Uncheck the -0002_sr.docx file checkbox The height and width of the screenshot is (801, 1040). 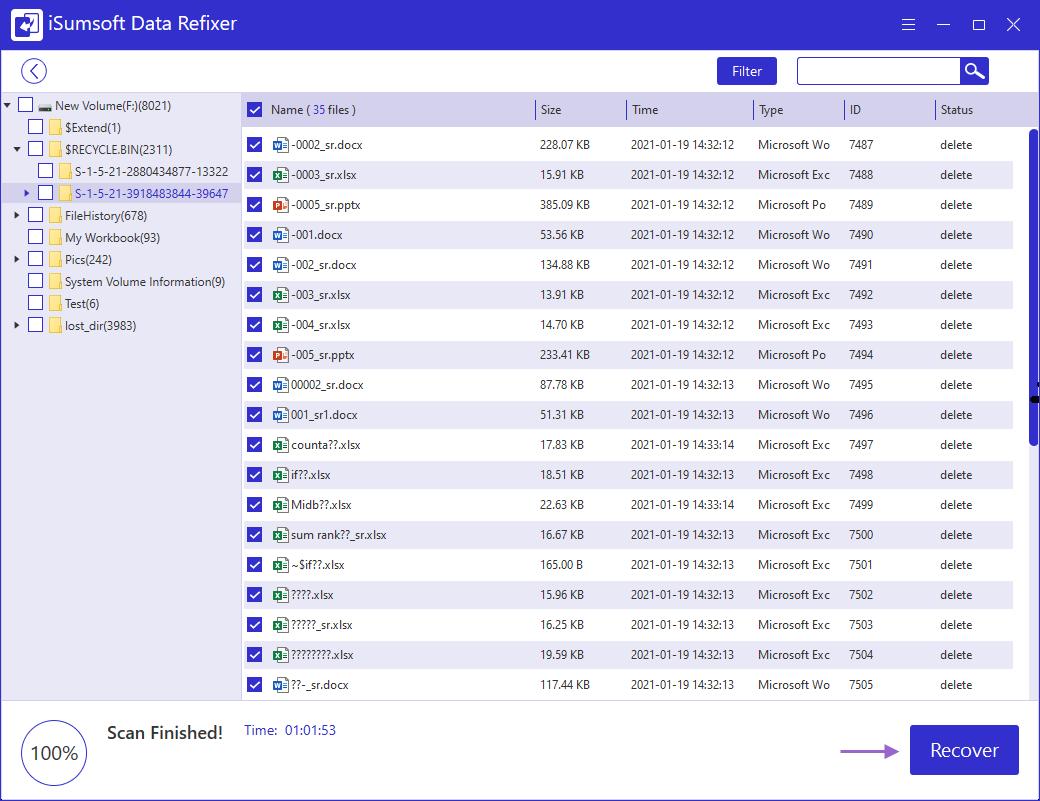pos(255,145)
